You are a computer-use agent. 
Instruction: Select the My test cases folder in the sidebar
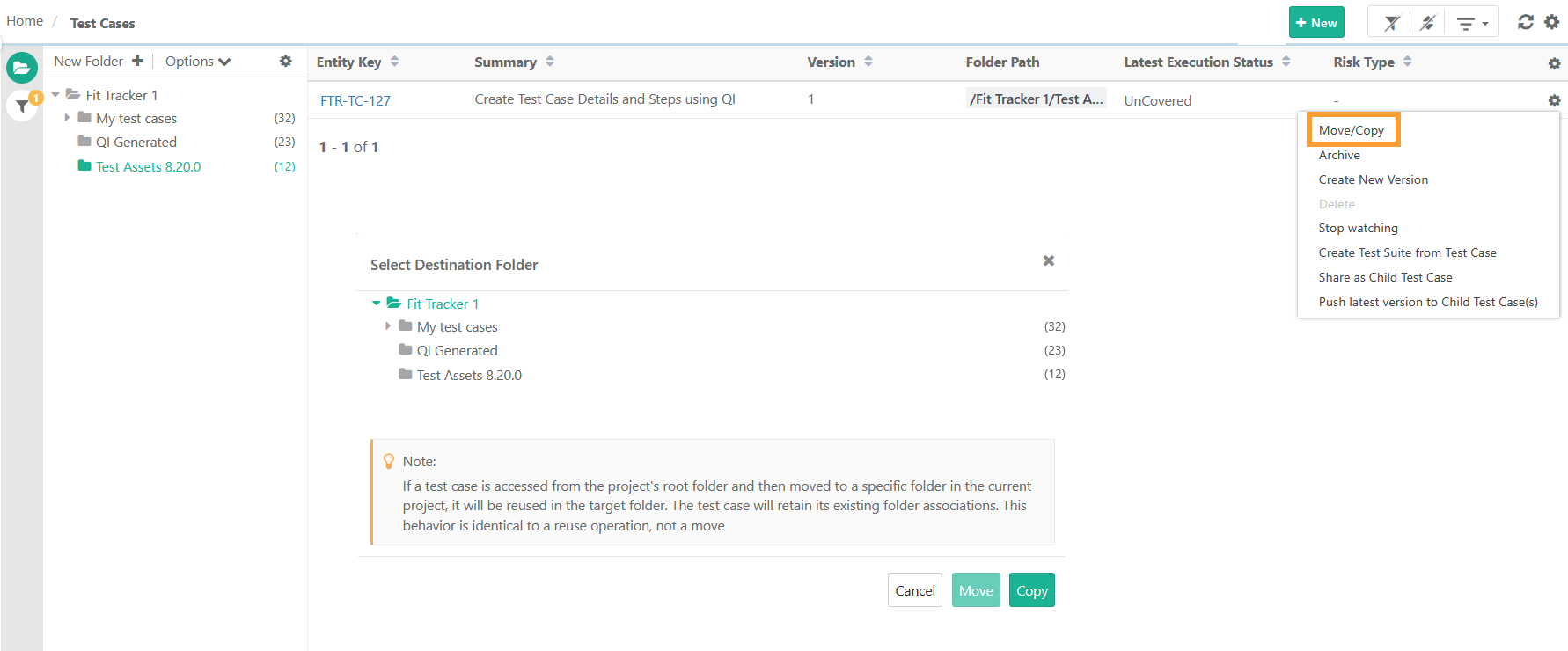pos(136,118)
